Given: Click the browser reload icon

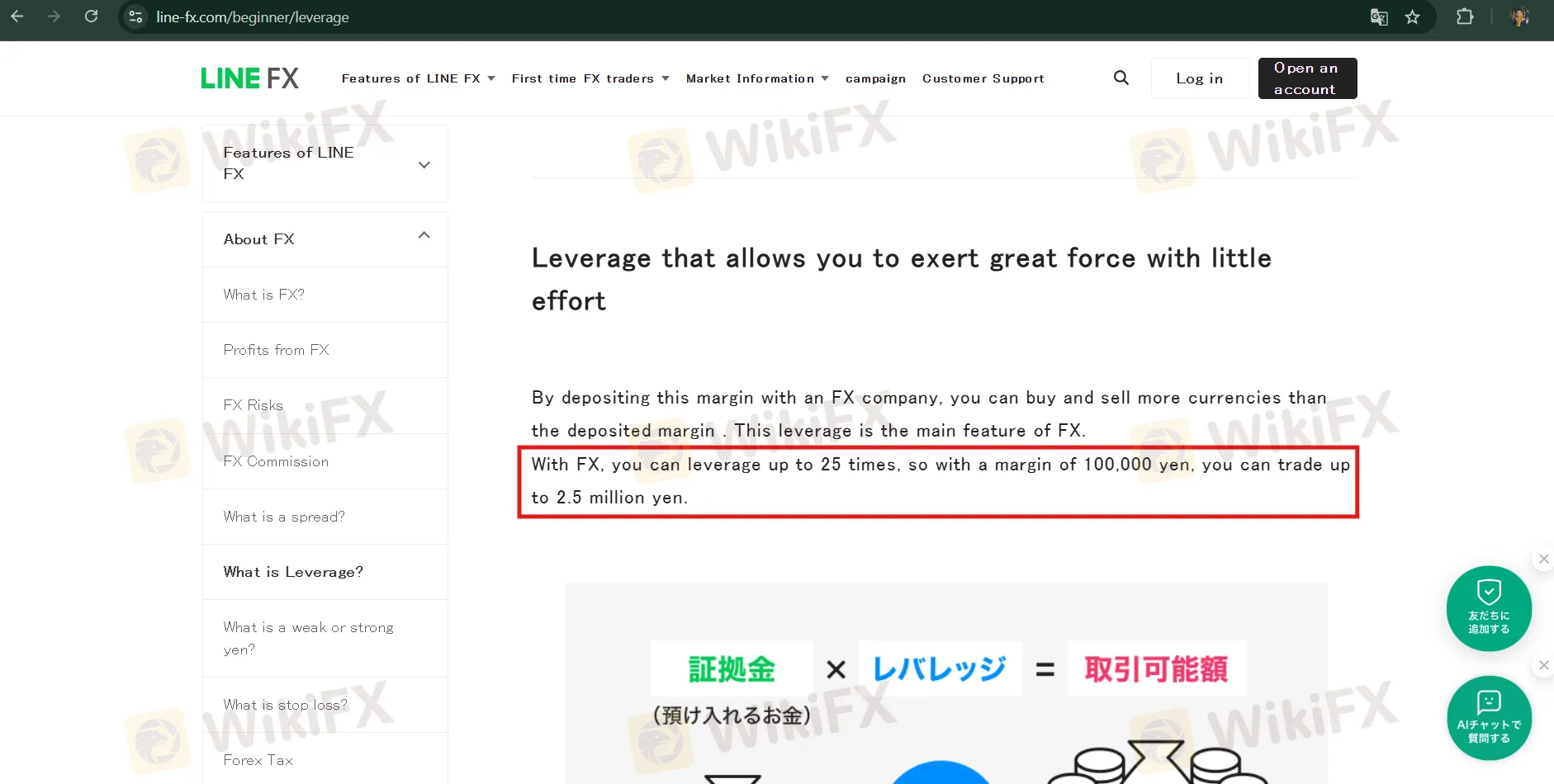Looking at the screenshot, I should point(92,17).
